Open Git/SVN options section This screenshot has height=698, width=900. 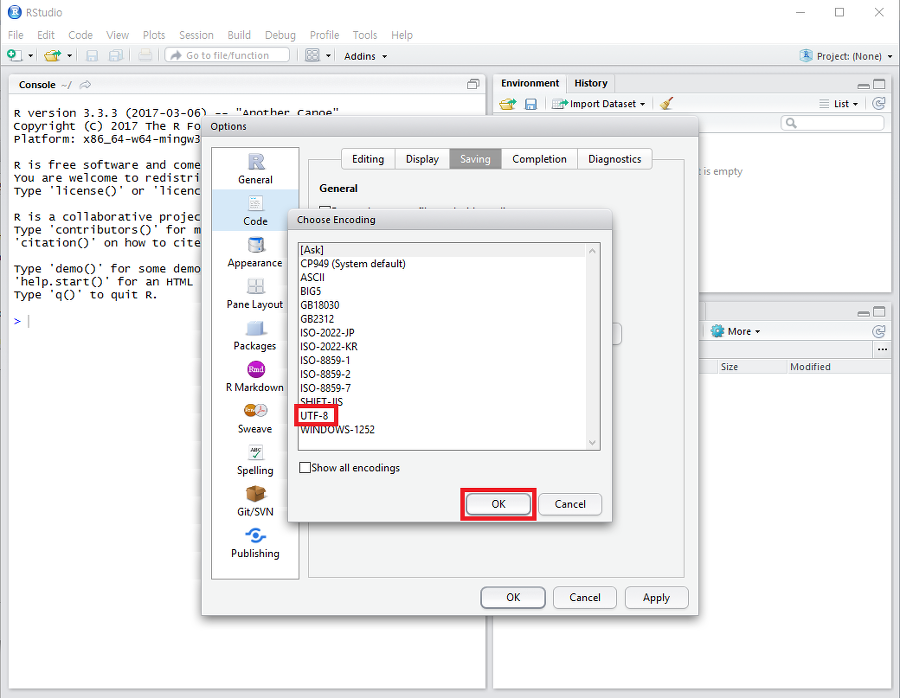[255, 502]
